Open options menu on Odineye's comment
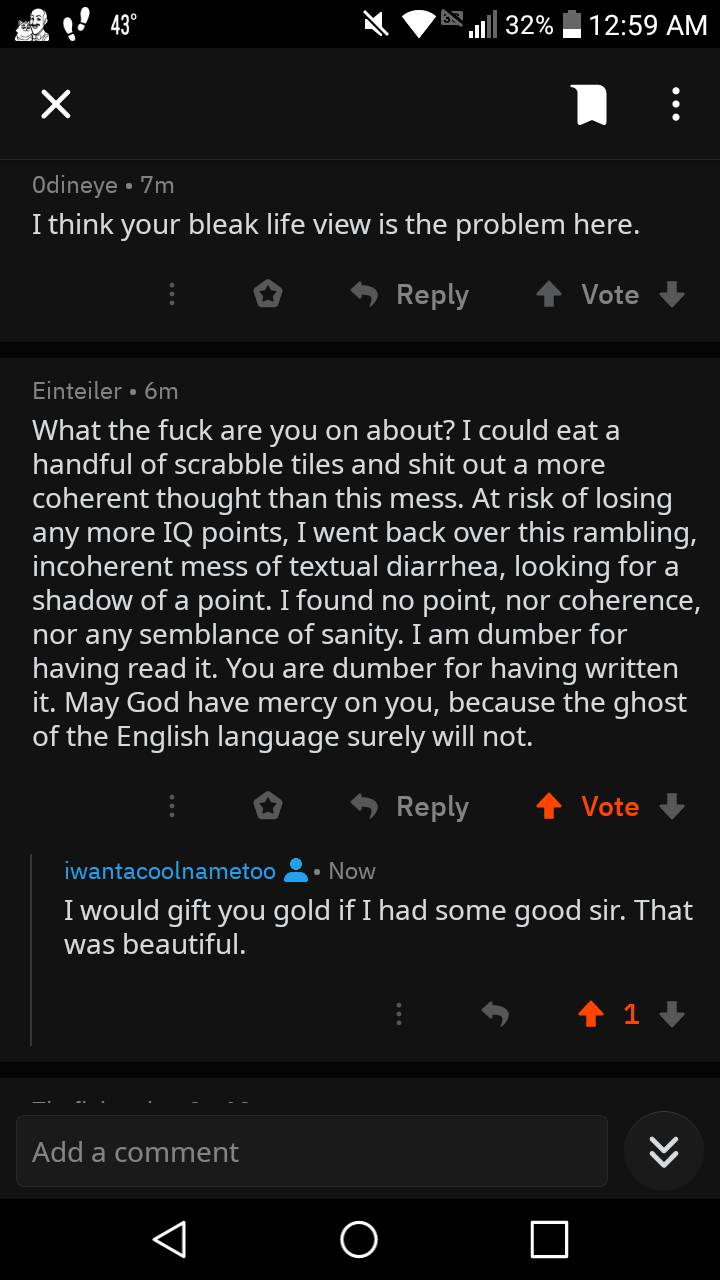Image resolution: width=720 pixels, height=1280 pixels. 172,294
